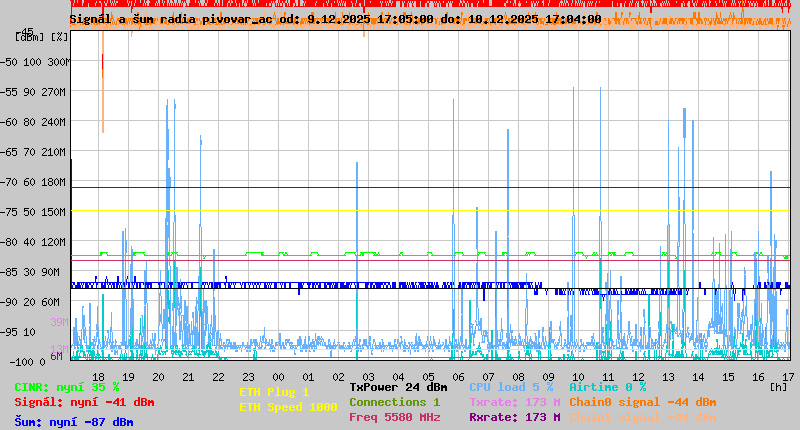Click the cyan Airtime 0 % label
Screen dimensions: 800x430
607,386
